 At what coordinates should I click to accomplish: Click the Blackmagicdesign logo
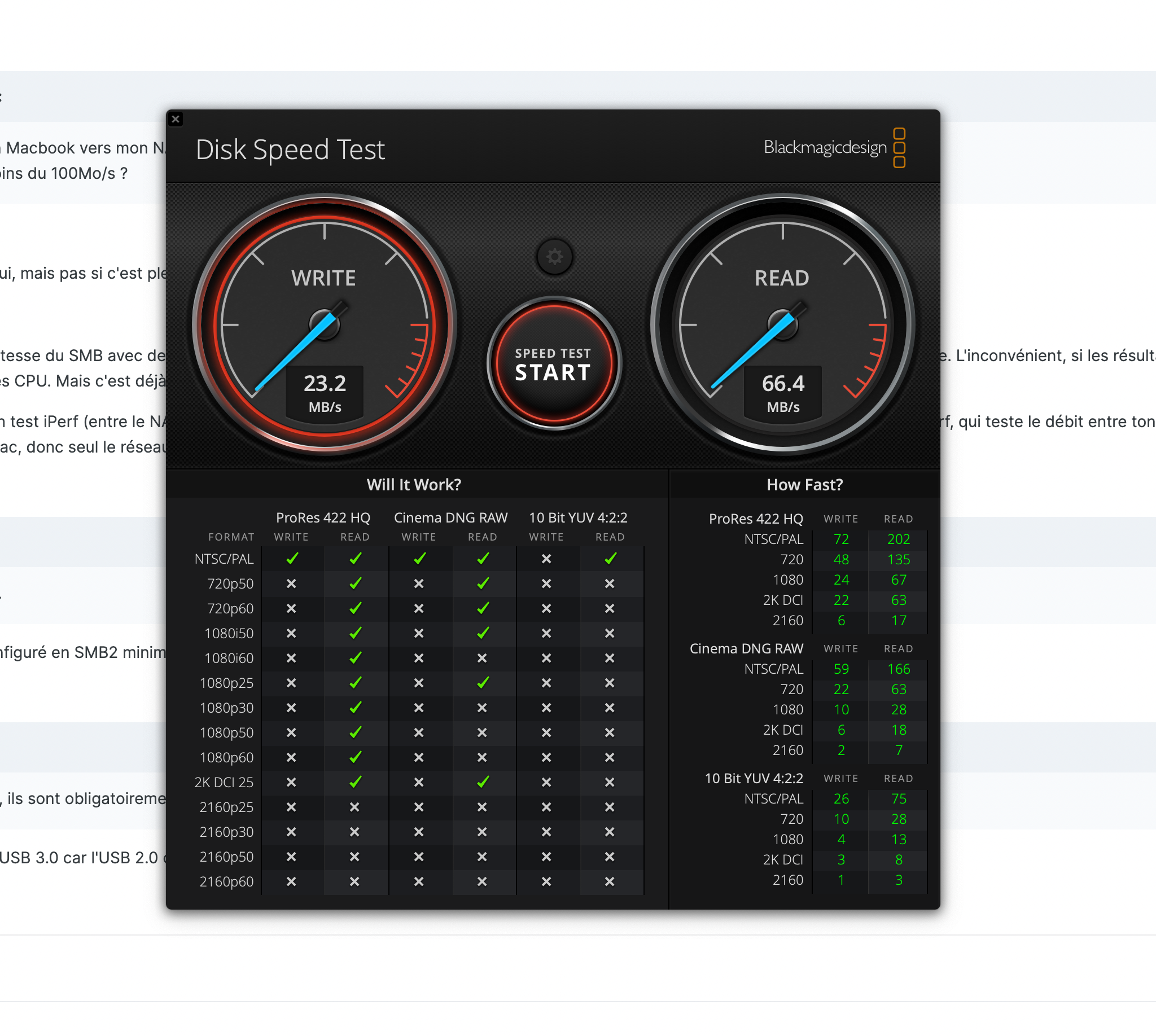point(835,147)
